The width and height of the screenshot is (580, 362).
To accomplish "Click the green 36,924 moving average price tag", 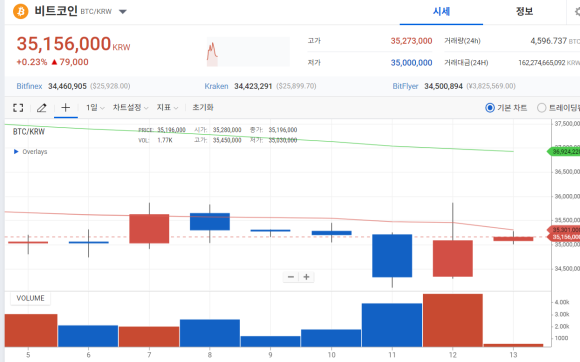I will 563,152.
